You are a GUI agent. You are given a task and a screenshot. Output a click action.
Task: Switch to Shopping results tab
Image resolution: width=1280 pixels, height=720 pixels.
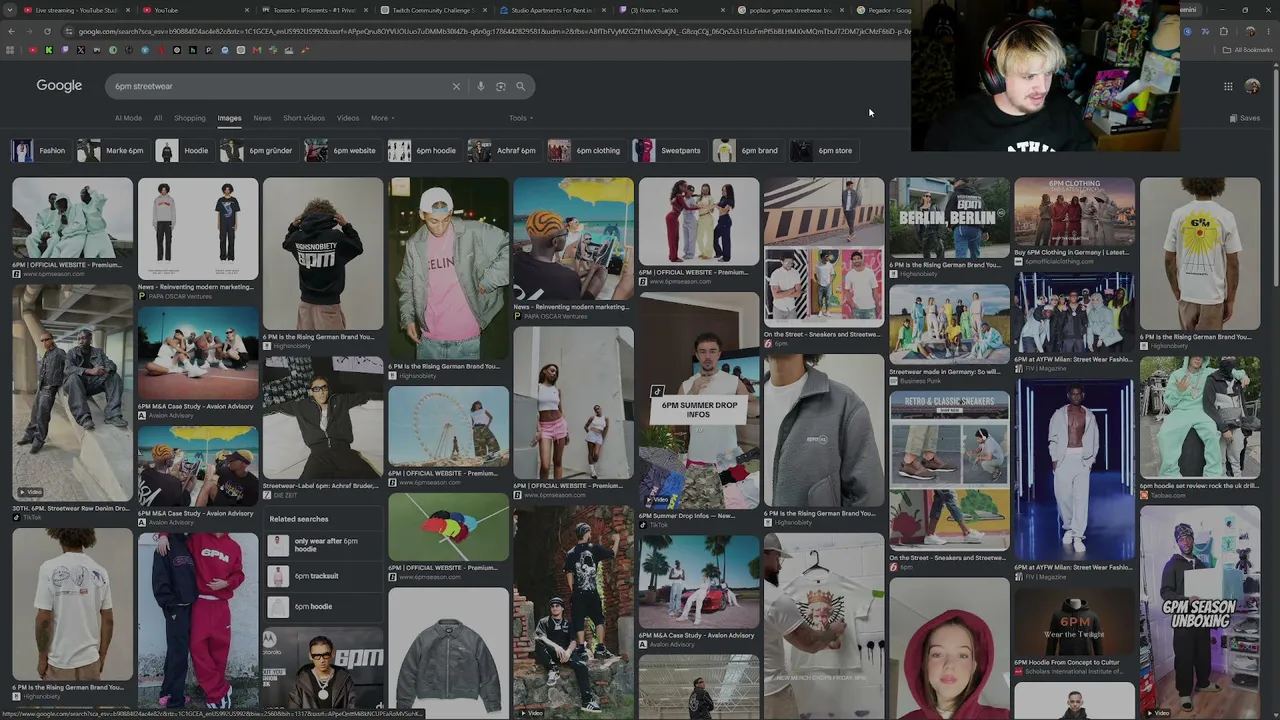[190, 118]
